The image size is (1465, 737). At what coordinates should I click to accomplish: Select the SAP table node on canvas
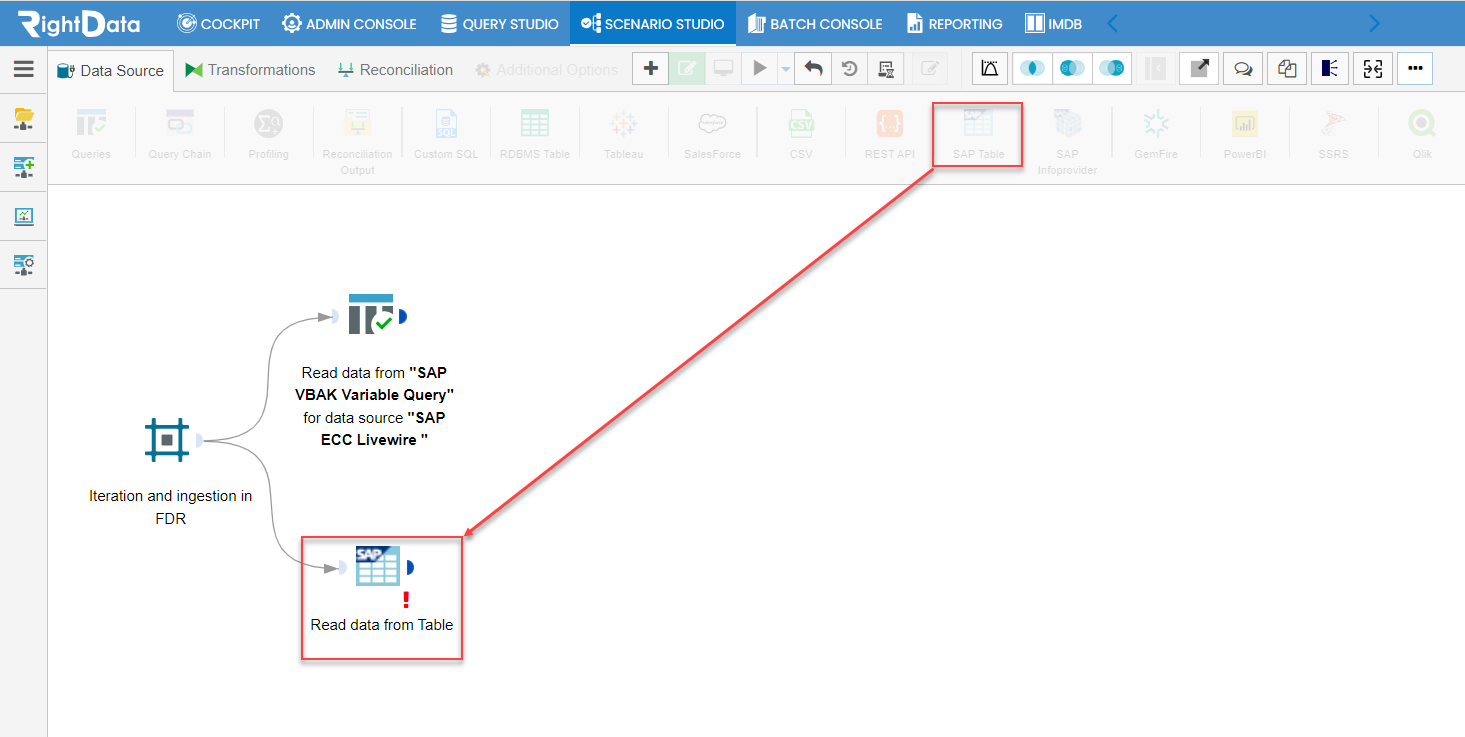(378, 566)
